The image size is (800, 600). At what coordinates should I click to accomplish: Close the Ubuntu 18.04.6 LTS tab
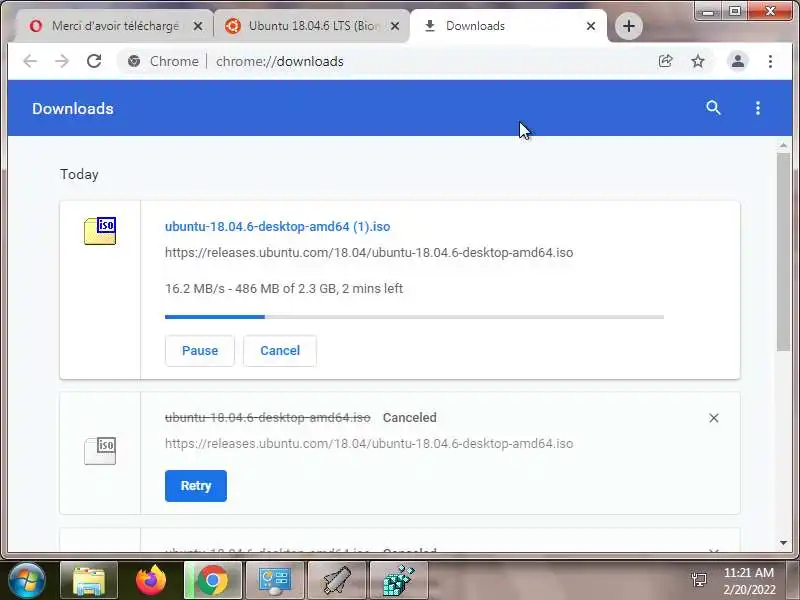pyautogui.click(x=395, y=26)
